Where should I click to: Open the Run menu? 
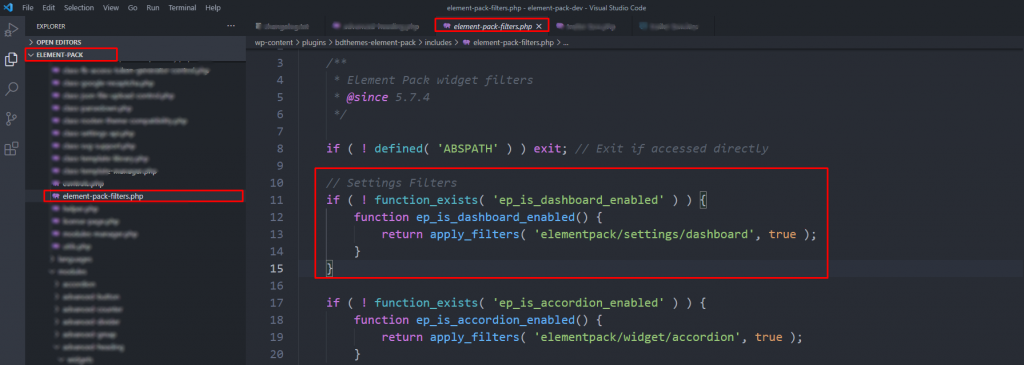tap(153, 8)
